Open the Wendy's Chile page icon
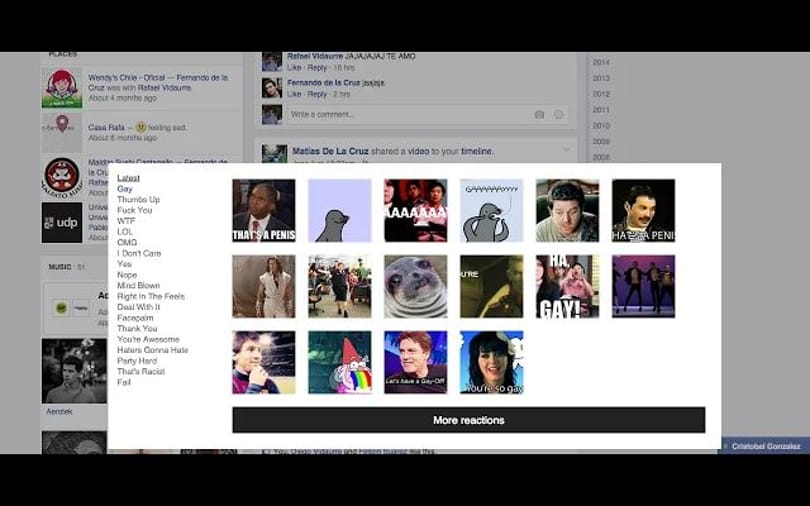The image size is (810, 506). [62, 88]
